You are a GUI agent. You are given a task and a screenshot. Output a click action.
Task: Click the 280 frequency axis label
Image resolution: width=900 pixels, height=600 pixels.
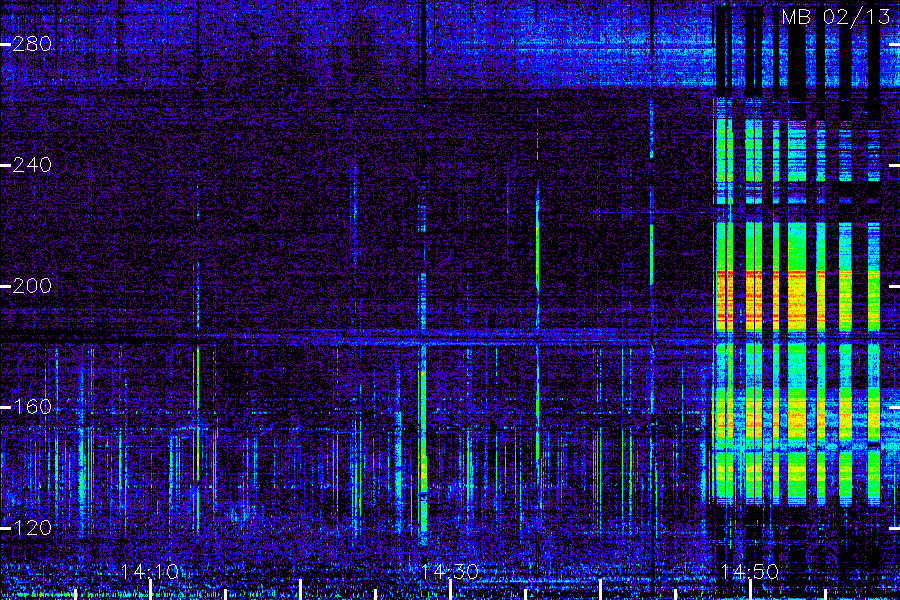32,44
